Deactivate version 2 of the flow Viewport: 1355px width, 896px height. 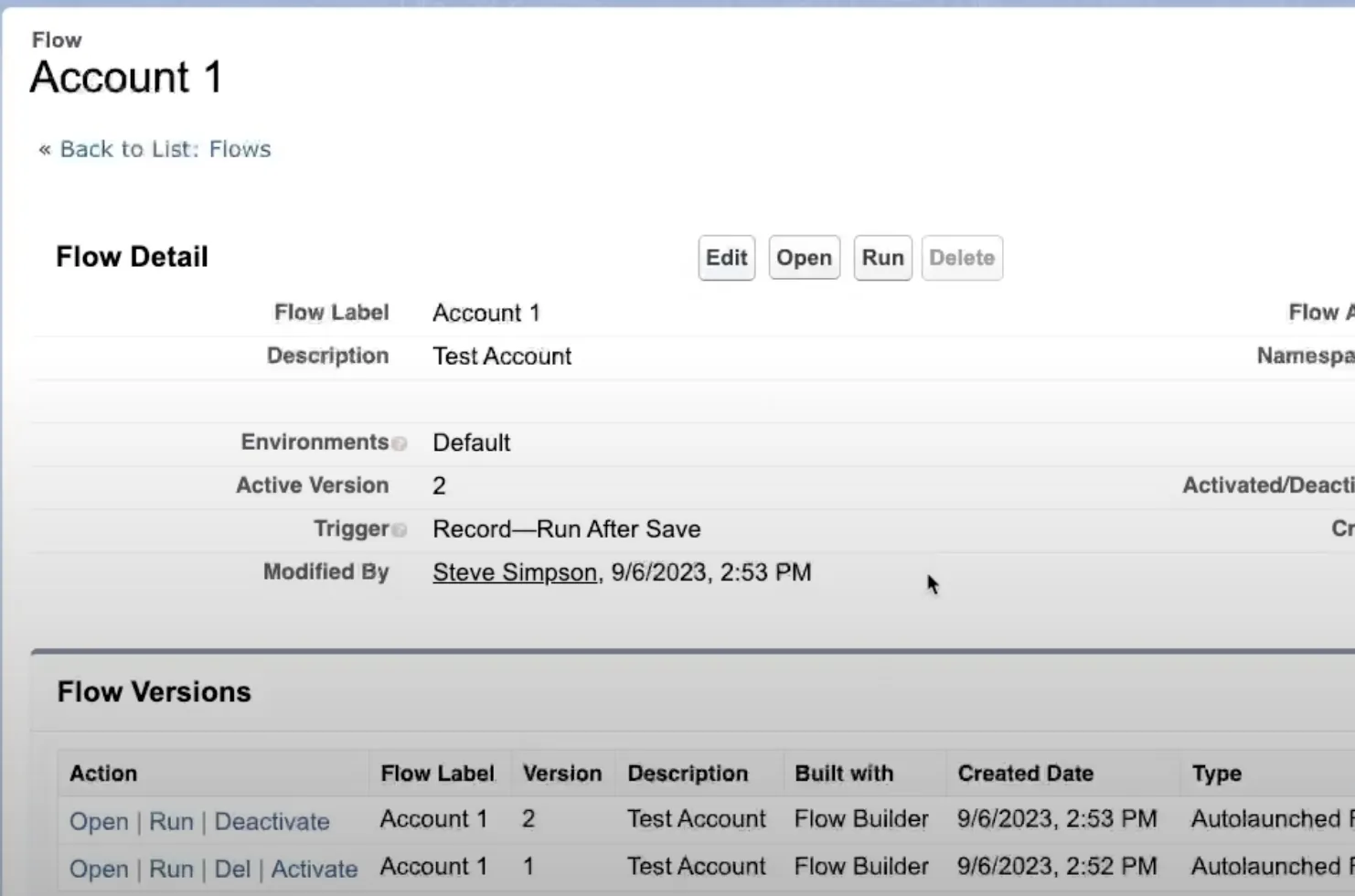(x=272, y=821)
